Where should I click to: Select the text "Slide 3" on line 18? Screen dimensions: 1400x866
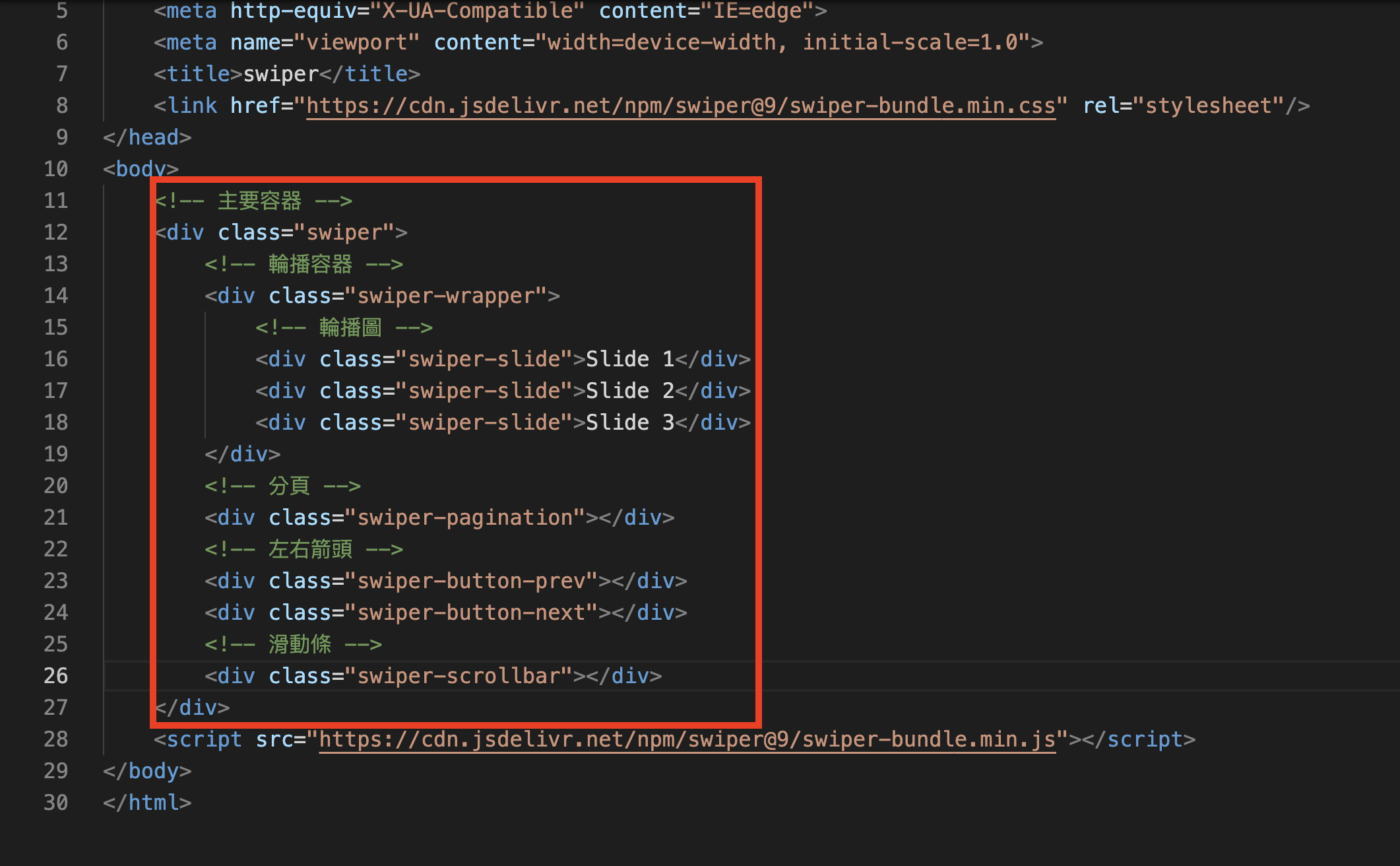630,422
